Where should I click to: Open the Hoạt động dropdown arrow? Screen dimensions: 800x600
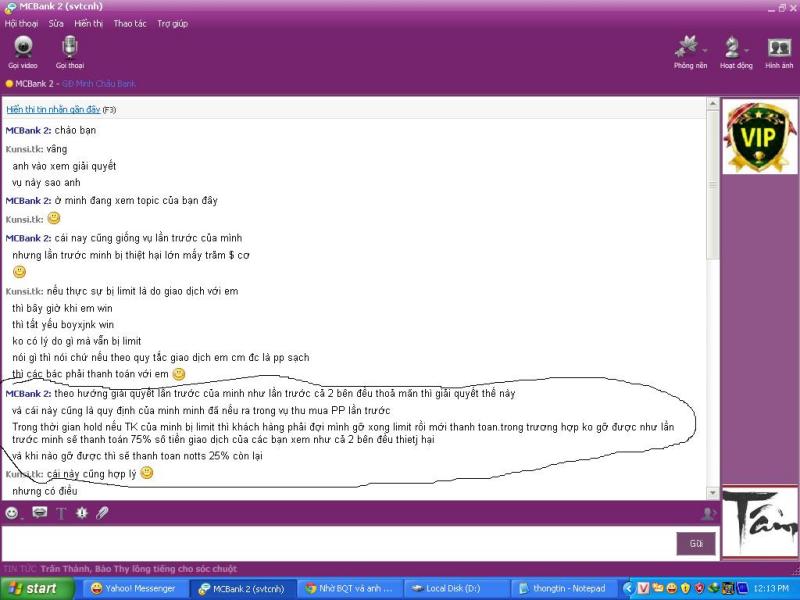point(746,50)
